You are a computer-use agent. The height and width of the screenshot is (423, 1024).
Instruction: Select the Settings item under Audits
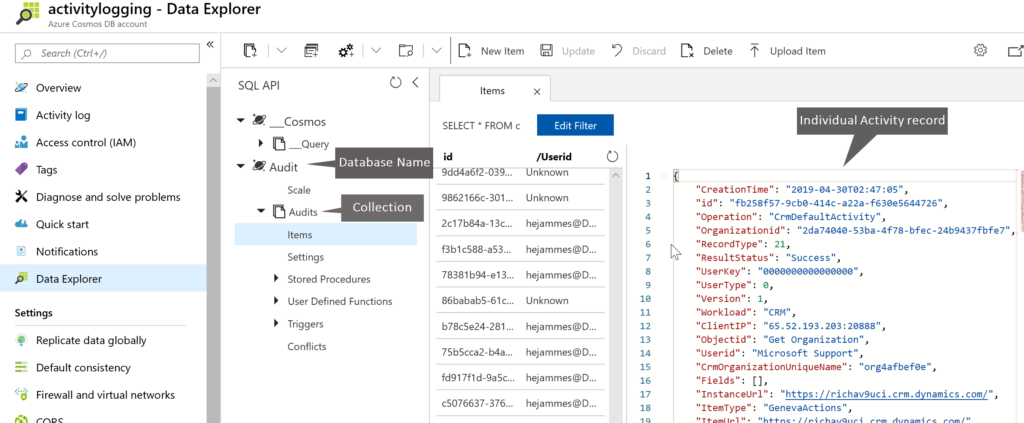pos(305,257)
